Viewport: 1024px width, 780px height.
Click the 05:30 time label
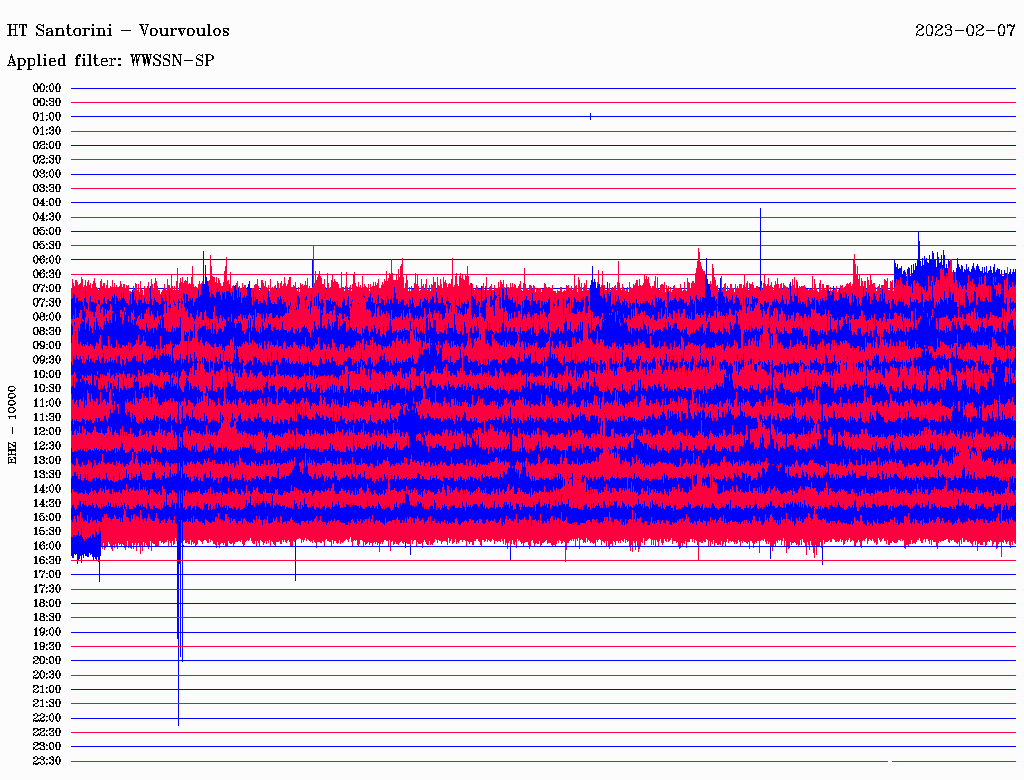click(47, 246)
